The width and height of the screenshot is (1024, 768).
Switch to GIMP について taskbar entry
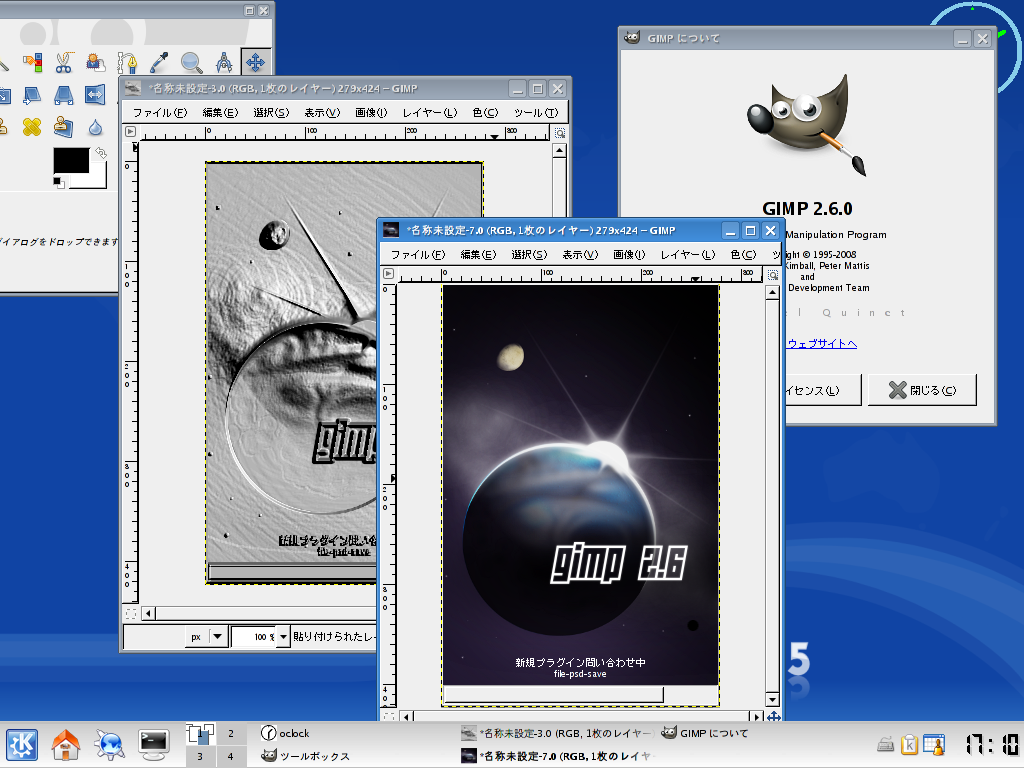(x=705, y=733)
